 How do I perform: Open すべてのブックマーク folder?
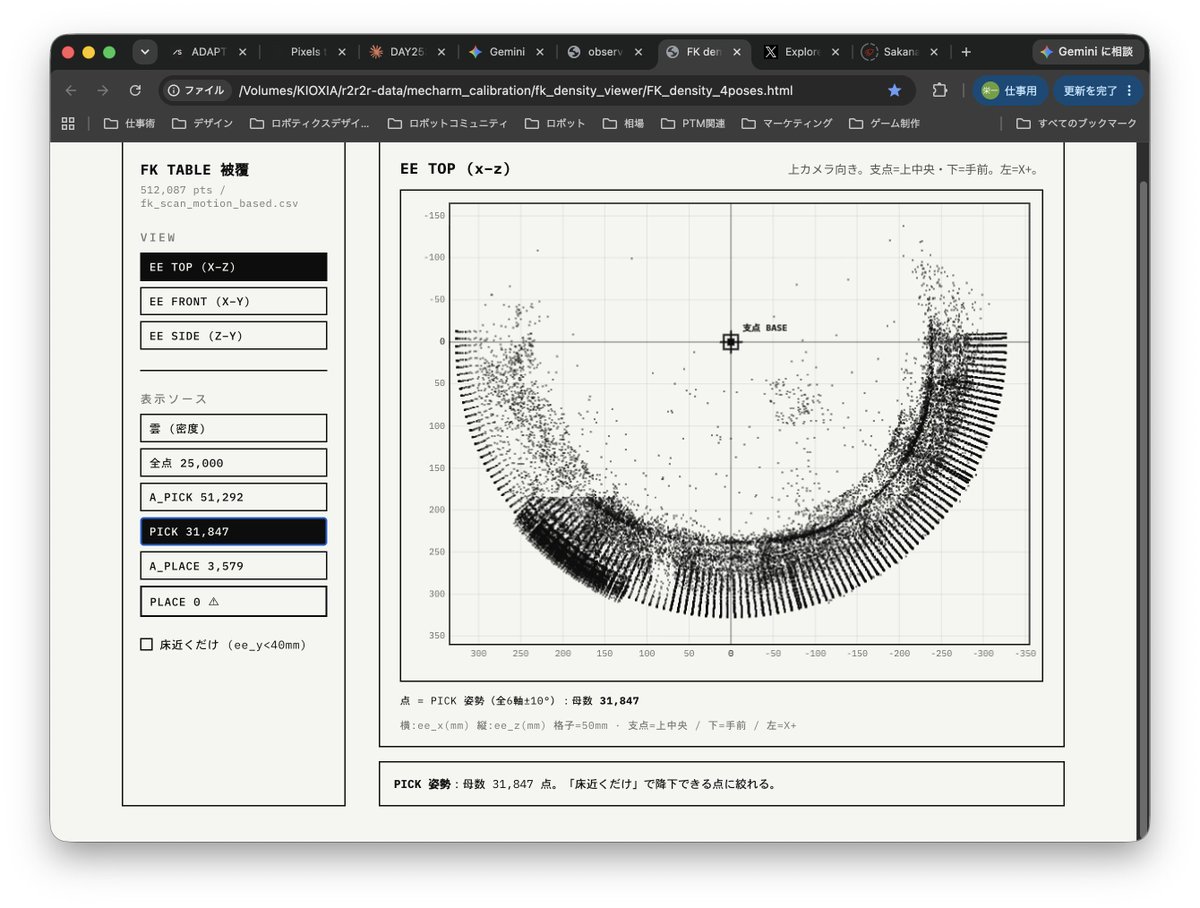1076,123
